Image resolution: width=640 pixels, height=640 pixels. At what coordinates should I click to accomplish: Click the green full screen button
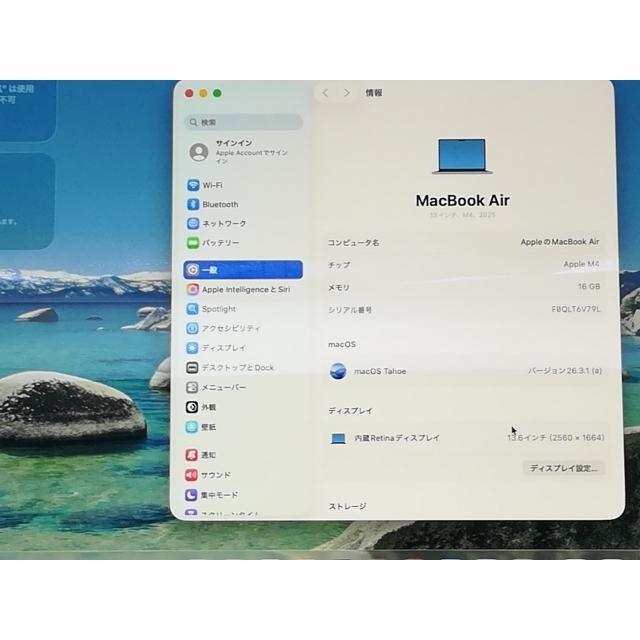point(217,93)
